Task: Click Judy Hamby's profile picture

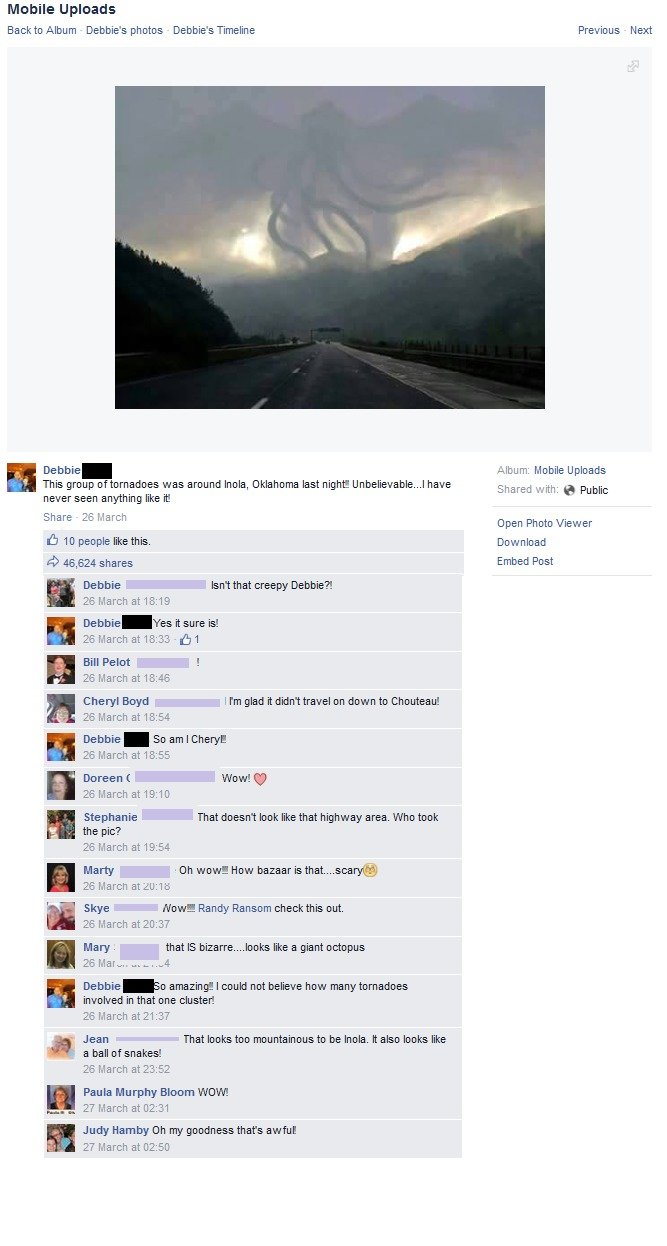Action: point(61,1138)
